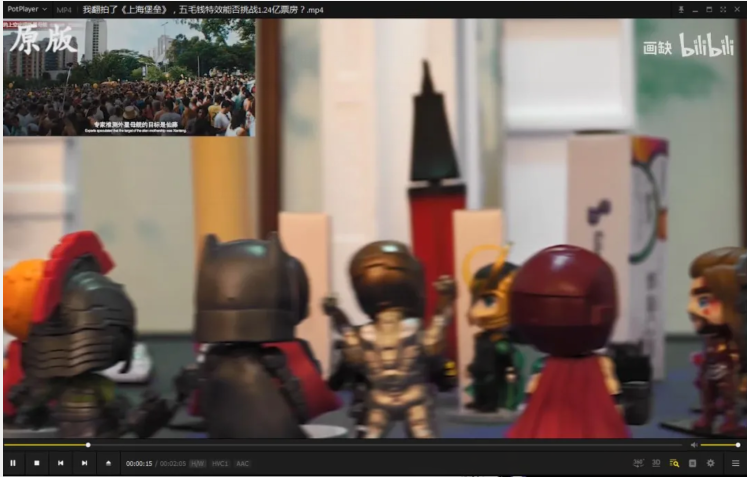The image size is (747, 477).
Task: Click the H/W decoder indicator
Action: click(197, 463)
